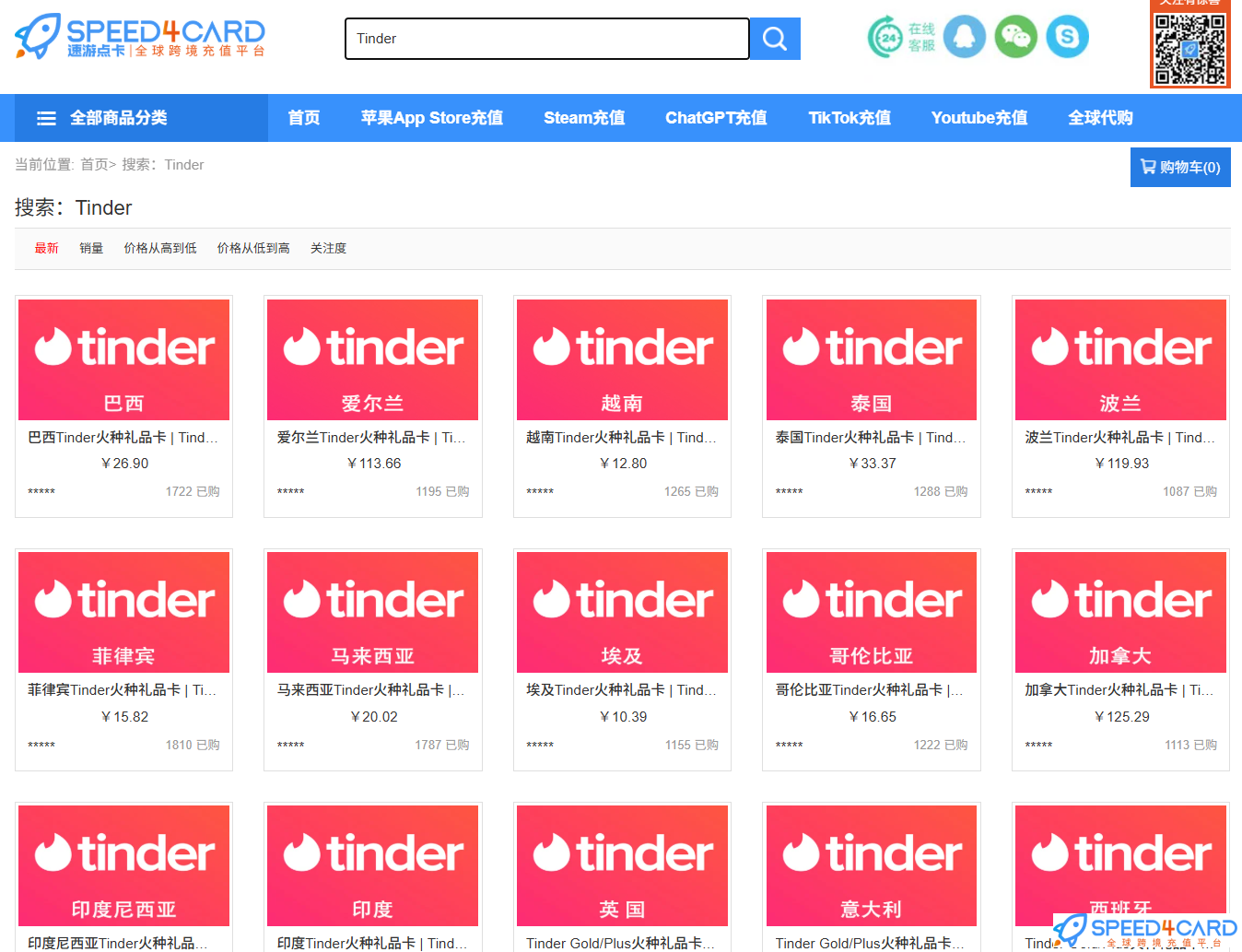This screenshot has width=1242, height=952.
Task: Click the 泰国Tinder火种礼品卡 title link
Action: click(x=871, y=438)
